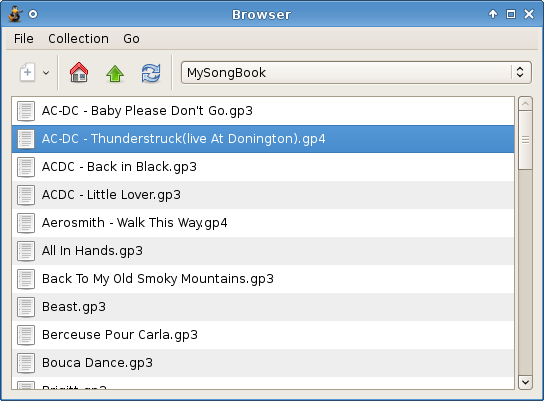Click file icon beside Beast.gp3
This screenshot has height=401, width=544.
coord(26,307)
